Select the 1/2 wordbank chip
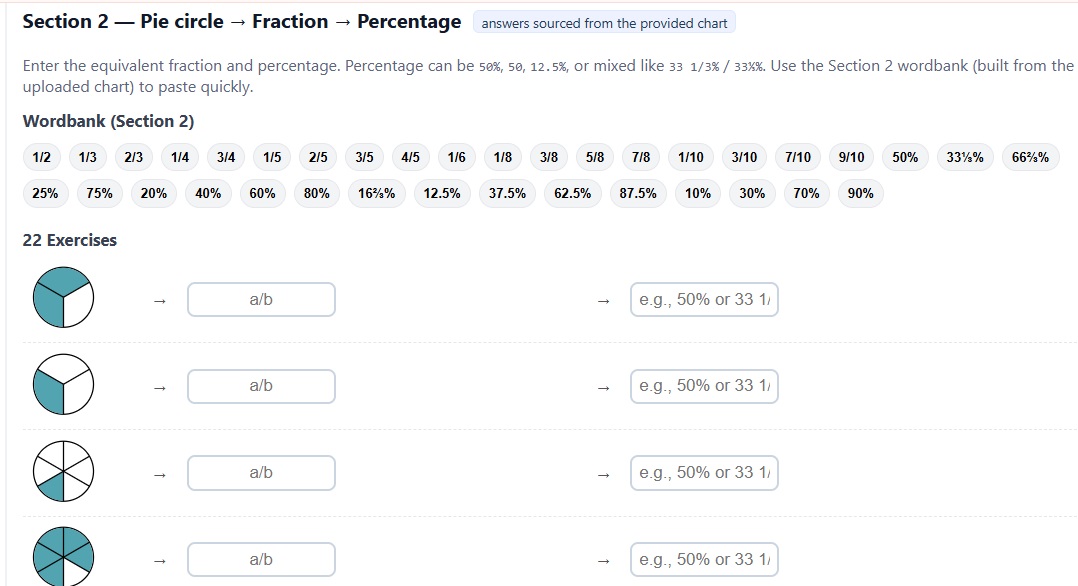 (41, 157)
